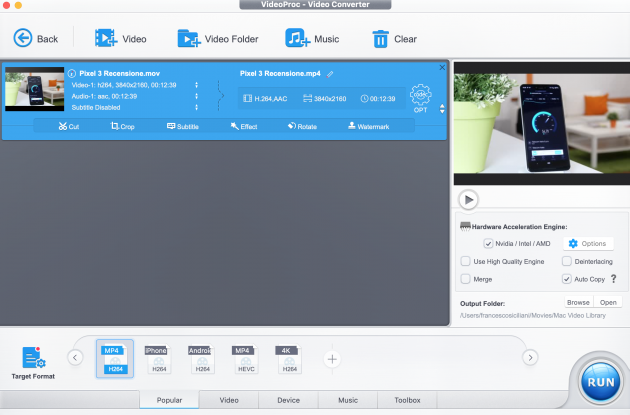
Task: Switch to the Popular tab
Action: coord(169,400)
